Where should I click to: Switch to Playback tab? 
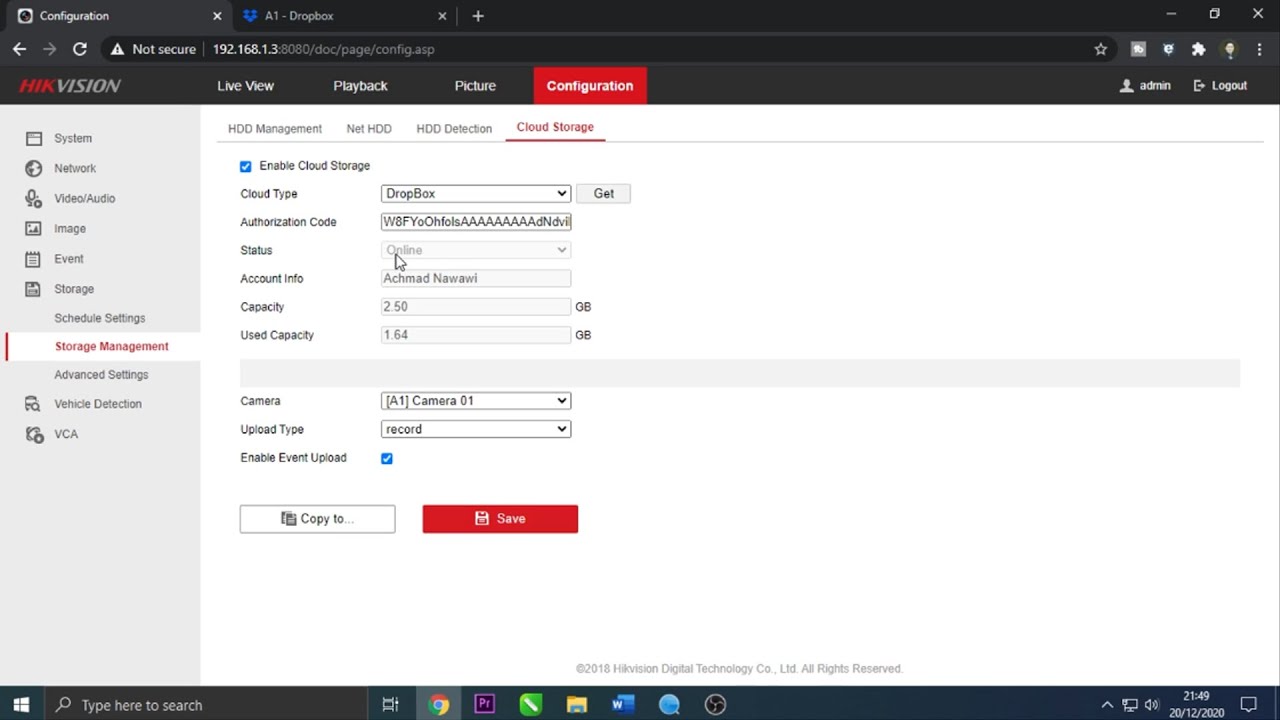360,86
